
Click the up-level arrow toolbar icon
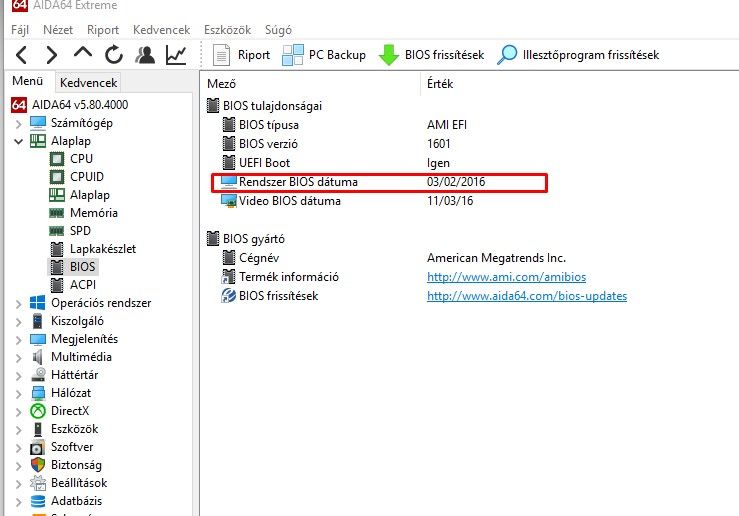pyautogui.click(x=83, y=53)
